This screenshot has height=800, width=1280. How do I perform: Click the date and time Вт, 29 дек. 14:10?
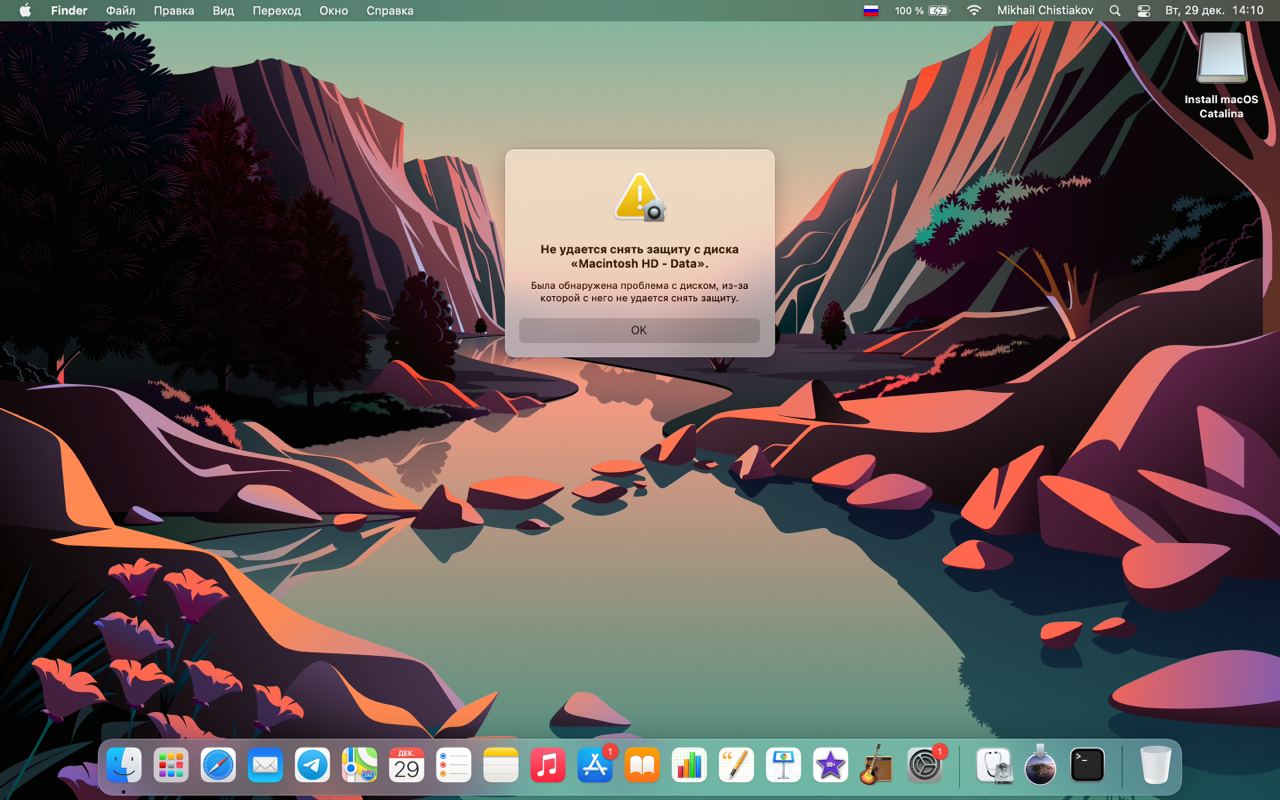point(1214,10)
